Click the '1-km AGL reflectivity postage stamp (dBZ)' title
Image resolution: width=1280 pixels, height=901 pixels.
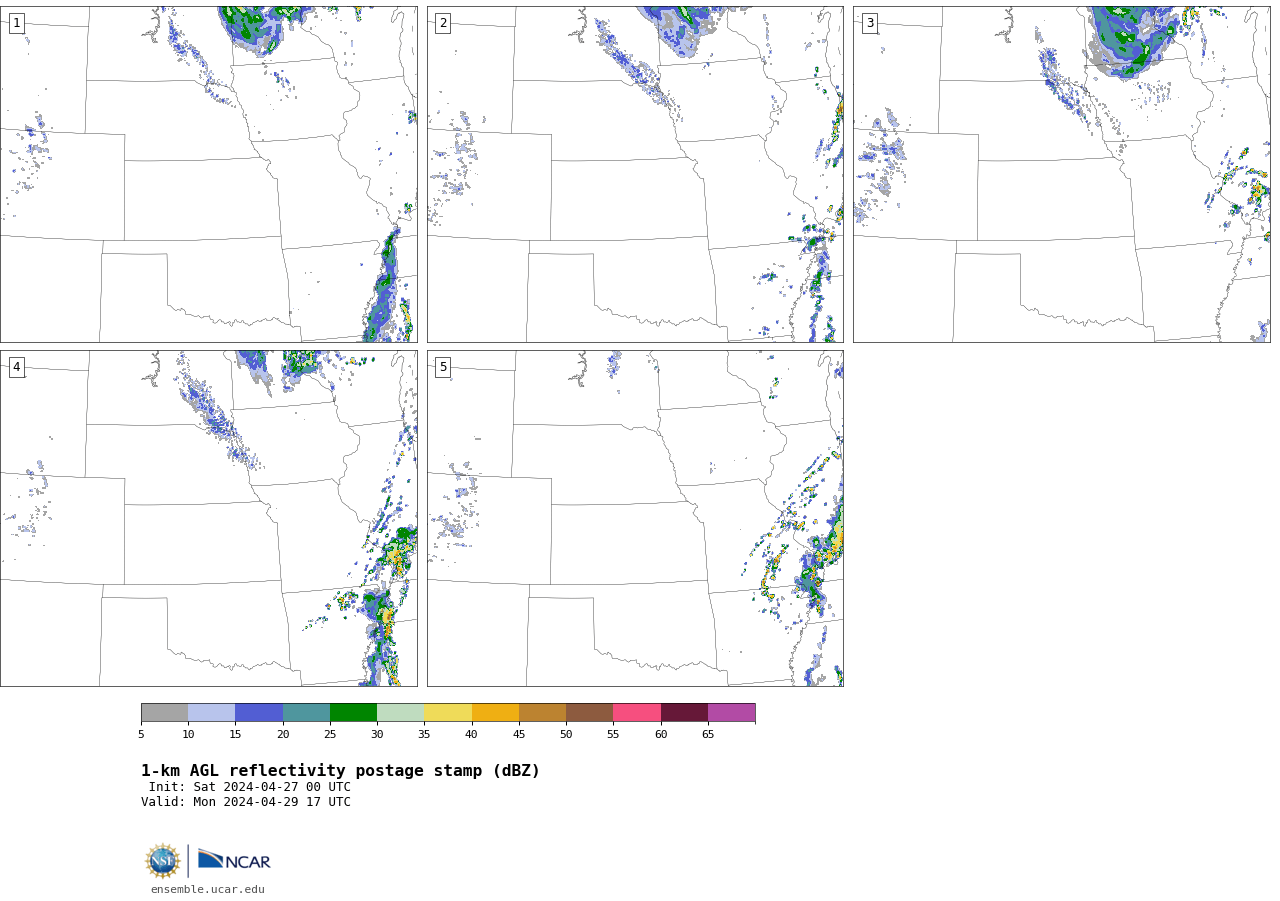pyautogui.click(x=340, y=771)
